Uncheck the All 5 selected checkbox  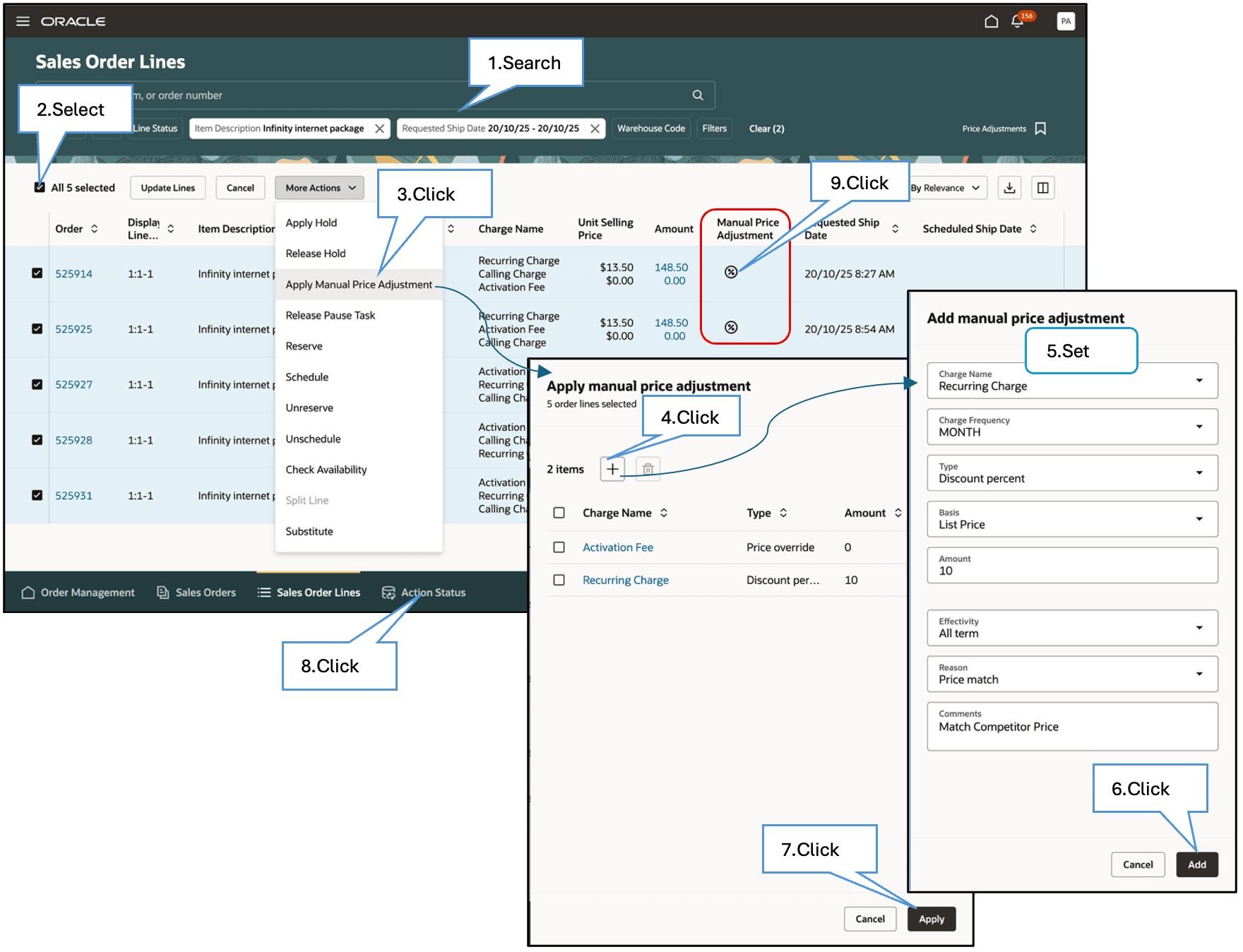click(40, 187)
